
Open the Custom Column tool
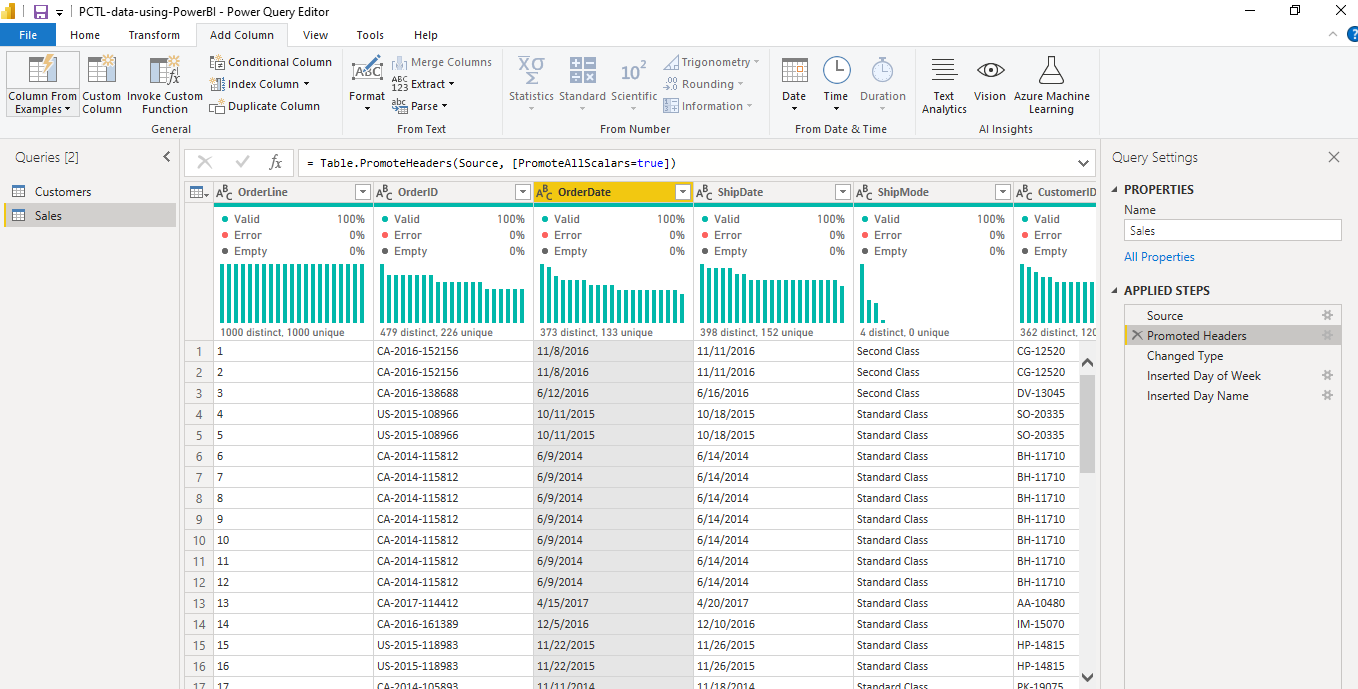pyautogui.click(x=102, y=85)
